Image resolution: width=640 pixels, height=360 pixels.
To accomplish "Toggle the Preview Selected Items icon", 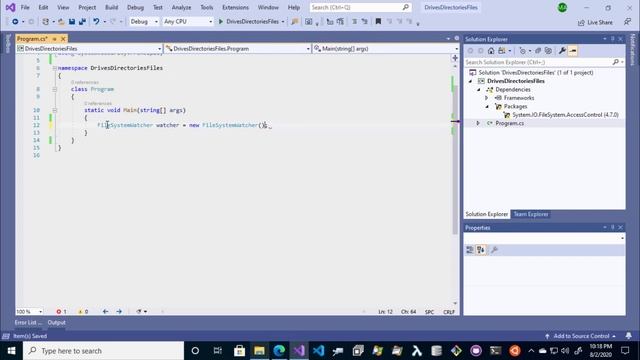I will coord(573,51).
